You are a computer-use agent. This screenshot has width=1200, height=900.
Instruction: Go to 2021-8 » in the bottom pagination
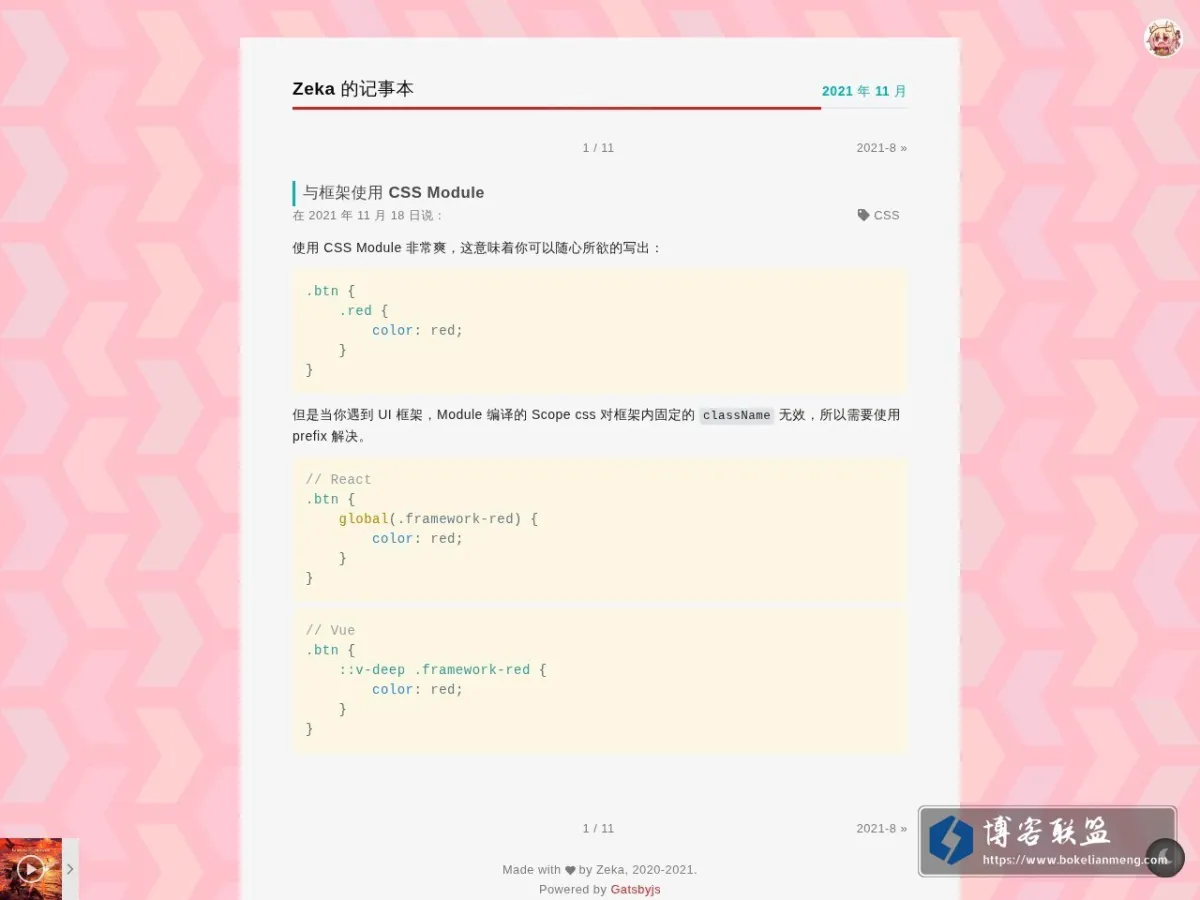tap(881, 828)
